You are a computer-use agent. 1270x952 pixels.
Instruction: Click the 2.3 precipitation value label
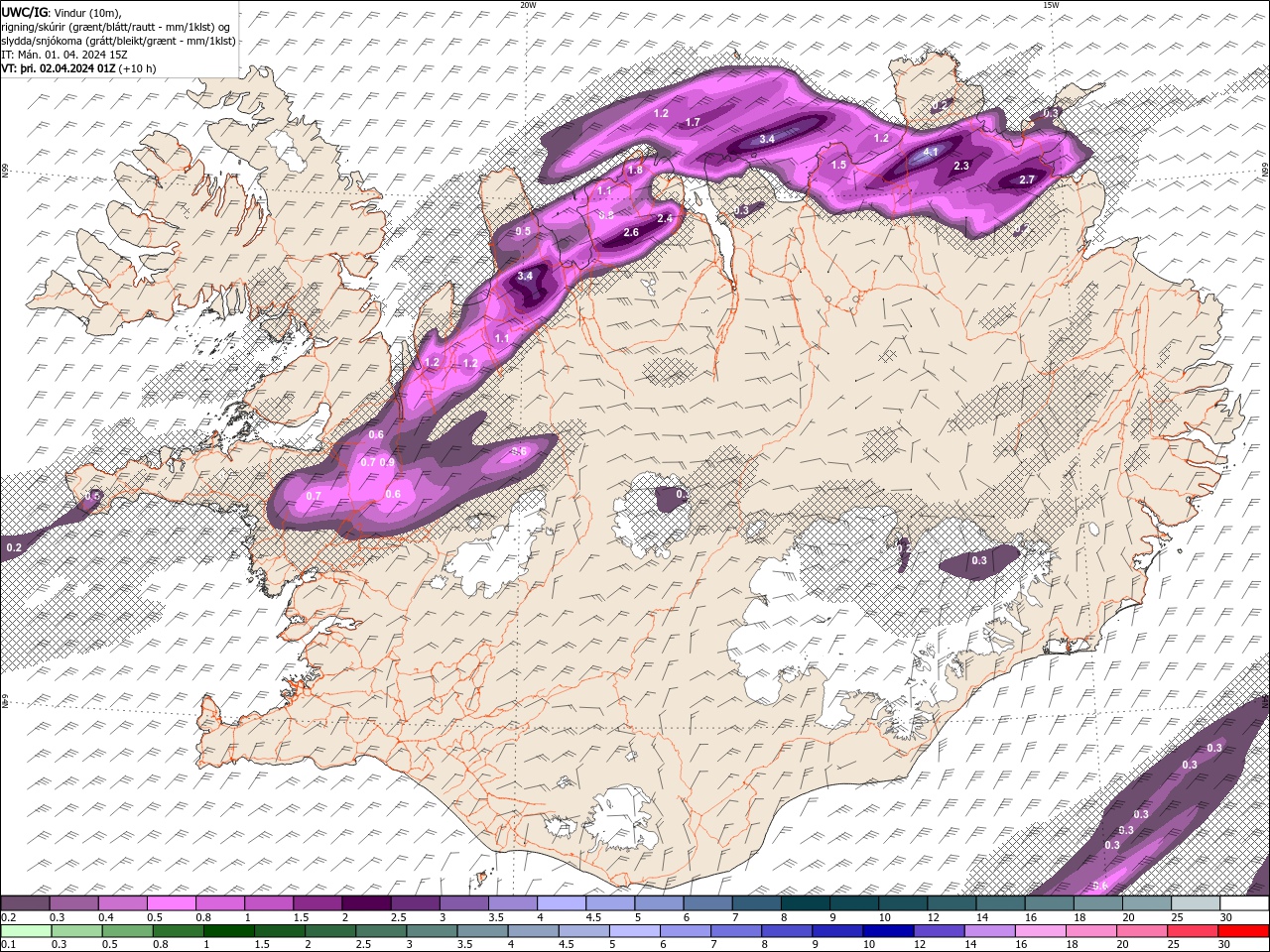click(961, 166)
